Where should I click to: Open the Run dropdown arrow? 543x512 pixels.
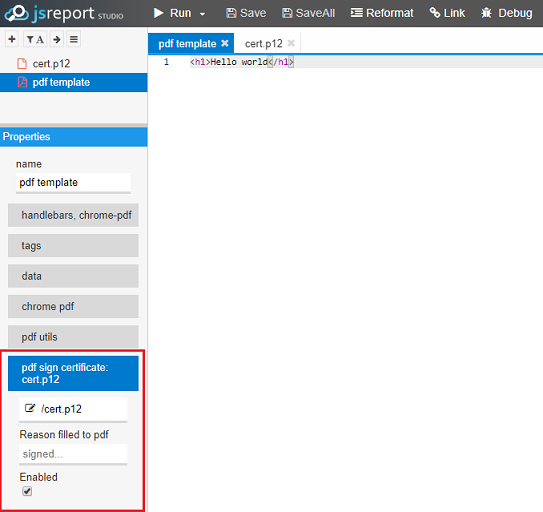(x=203, y=14)
